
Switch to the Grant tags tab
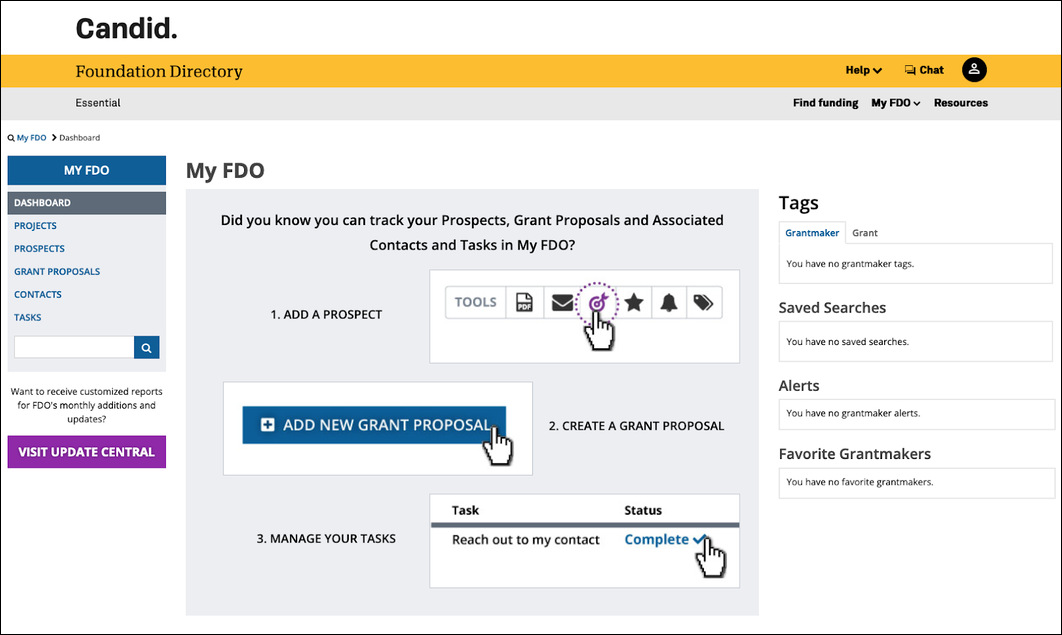(x=865, y=233)
